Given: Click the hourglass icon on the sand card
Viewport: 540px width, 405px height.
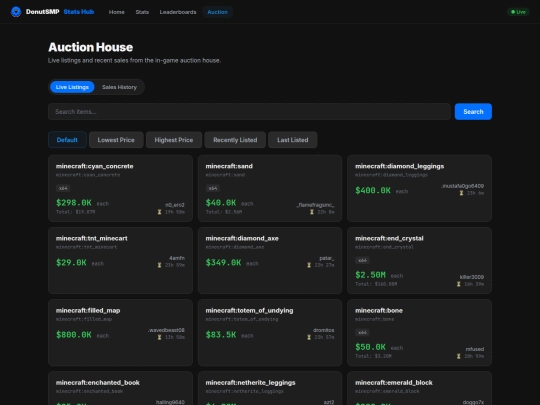Looking at the screenshot, I should coord(312,212).
